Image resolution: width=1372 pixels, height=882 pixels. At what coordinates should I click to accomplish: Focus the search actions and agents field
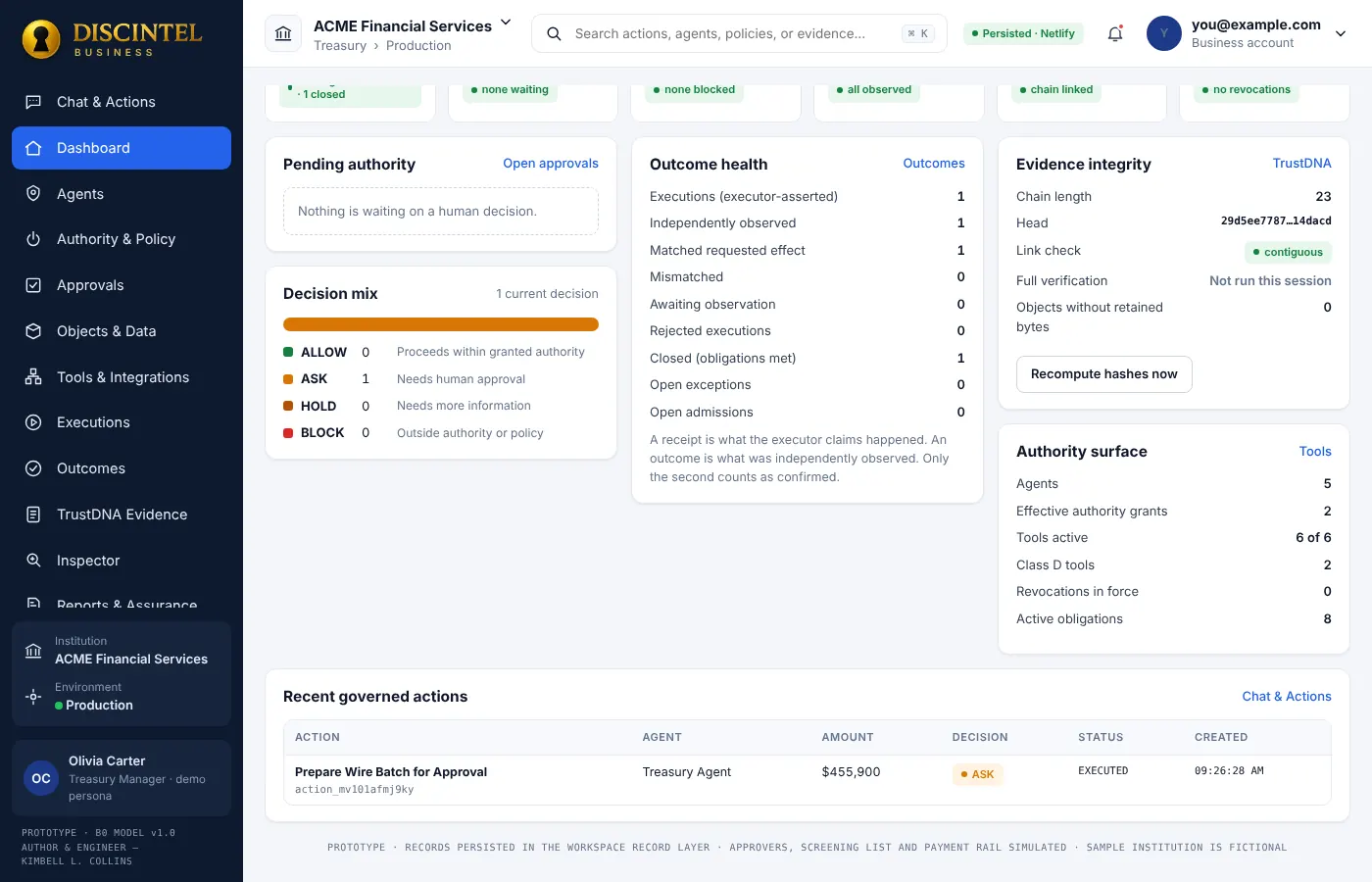(x=739, y=33)
